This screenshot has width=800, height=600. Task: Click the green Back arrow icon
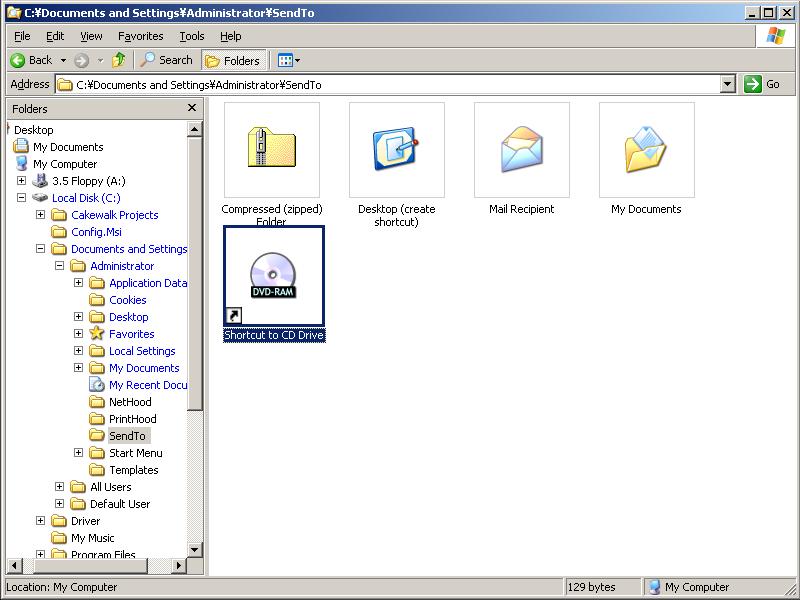17,61
